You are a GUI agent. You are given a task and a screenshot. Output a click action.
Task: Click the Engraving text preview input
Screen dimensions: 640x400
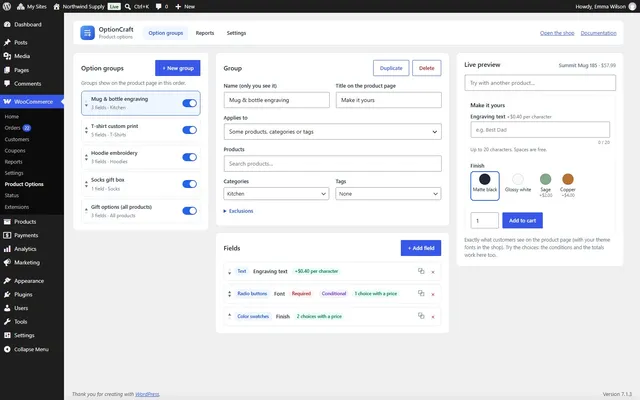pyautogui.click(x=540, y=130)
